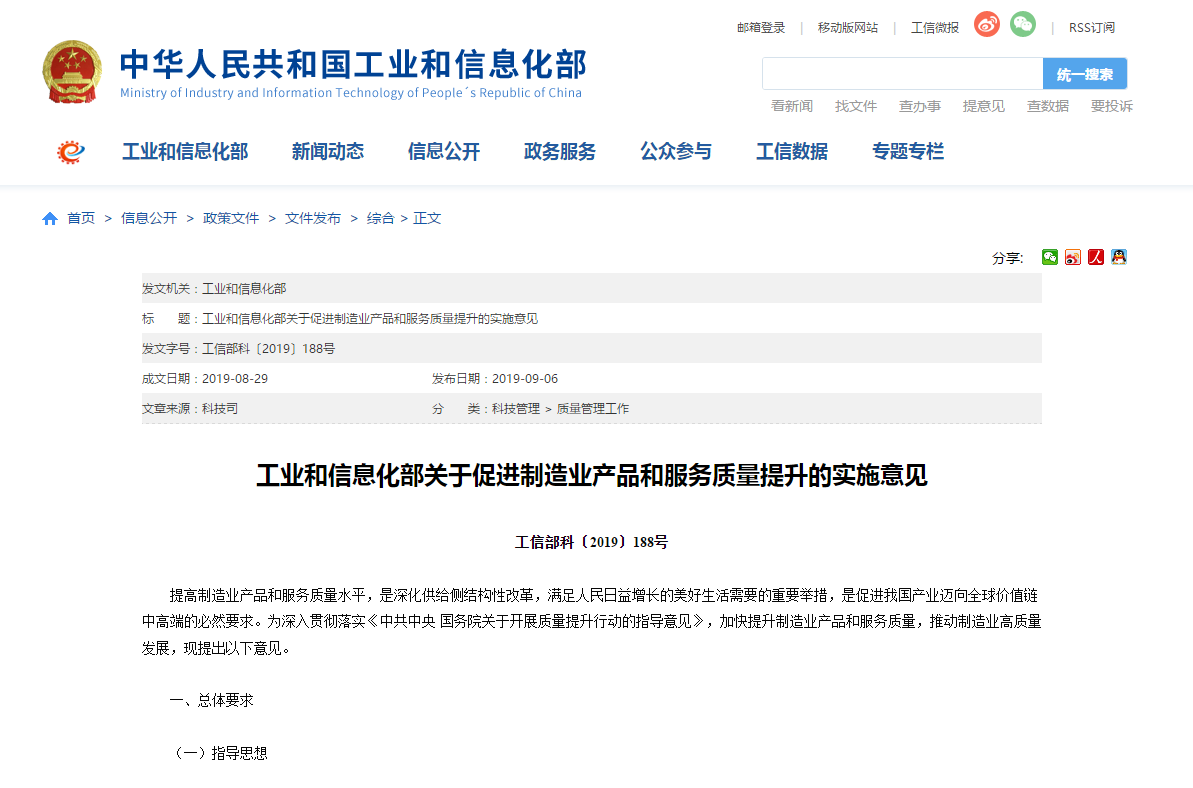1193x788 pixels.
Task: Click the 分享 label
Action: (x=1007, y=259)
